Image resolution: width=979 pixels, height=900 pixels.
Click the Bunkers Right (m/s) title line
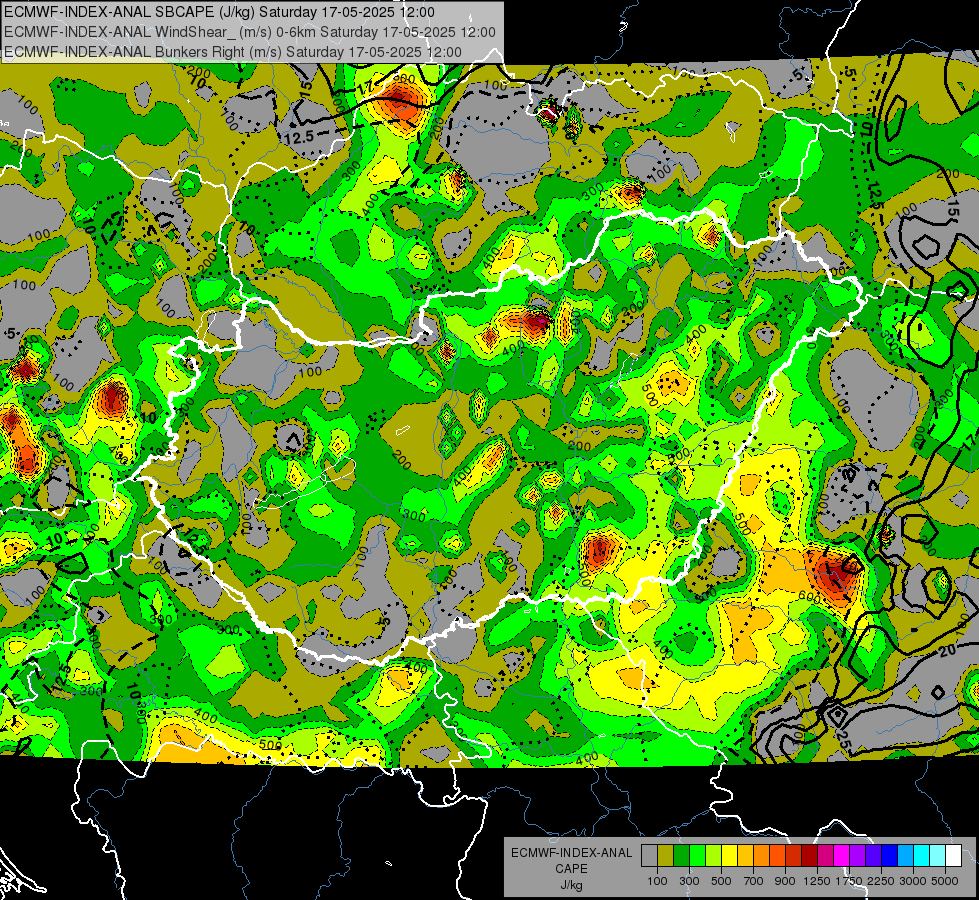click(233, 52)
